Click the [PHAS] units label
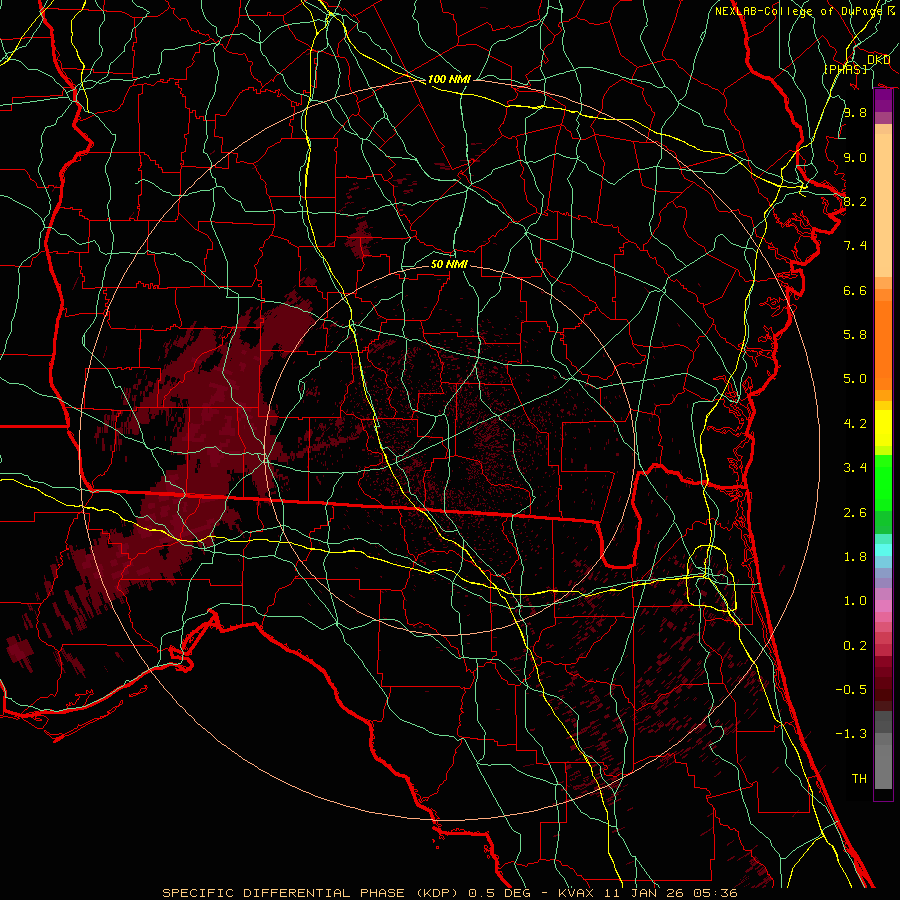900x900 pixels. [845, 69]
